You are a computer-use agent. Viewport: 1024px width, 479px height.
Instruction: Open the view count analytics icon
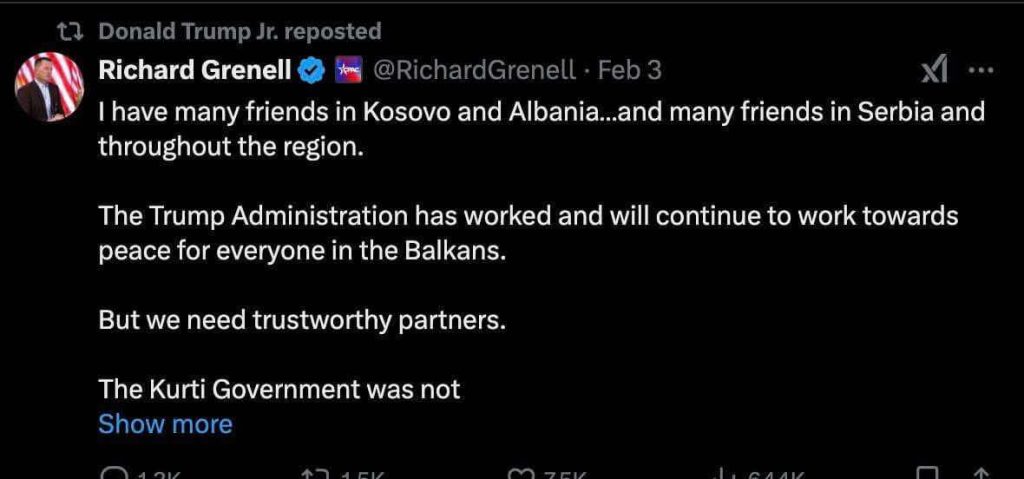724,473
